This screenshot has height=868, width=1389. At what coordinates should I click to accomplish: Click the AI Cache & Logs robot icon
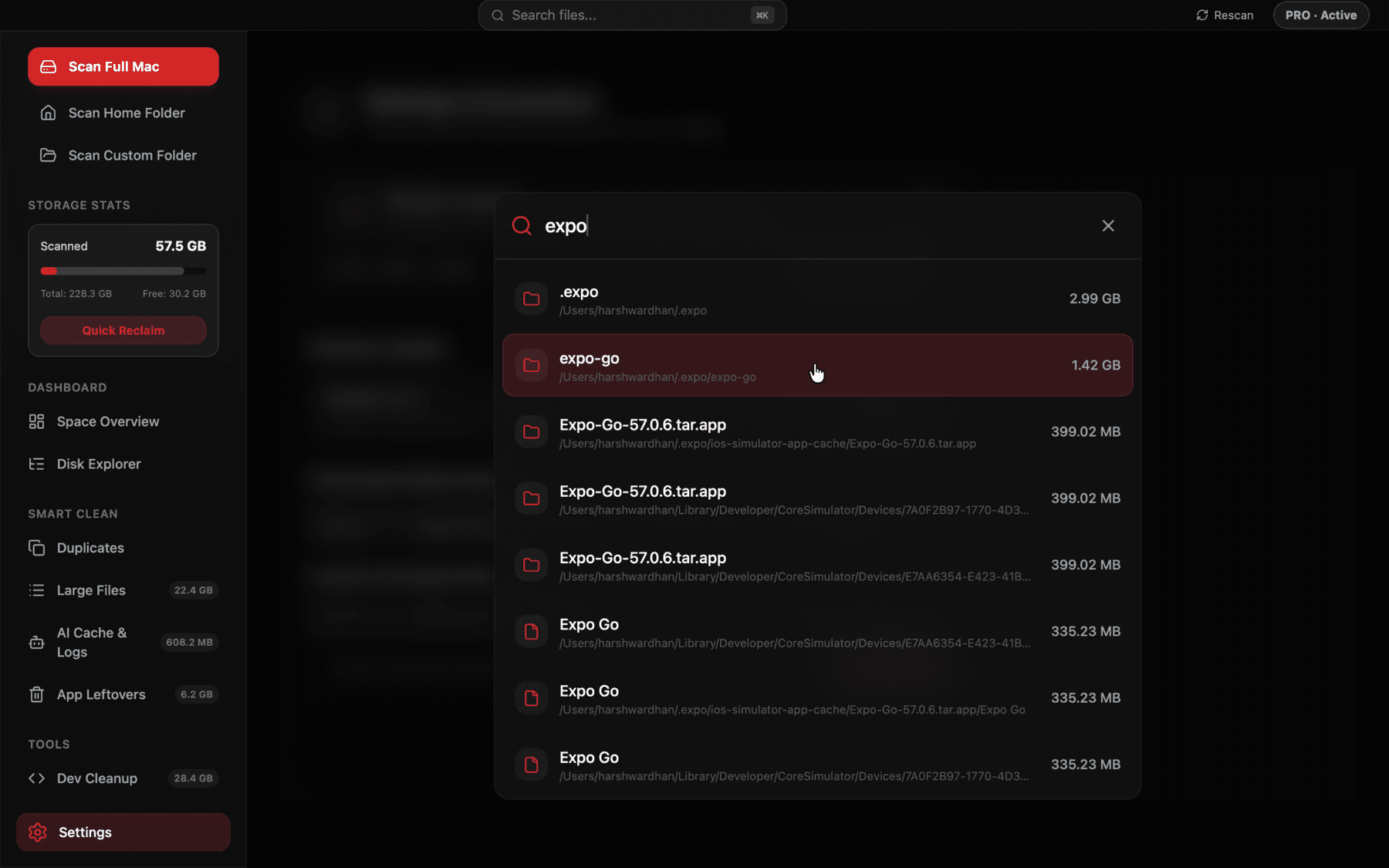click(36, 642)
